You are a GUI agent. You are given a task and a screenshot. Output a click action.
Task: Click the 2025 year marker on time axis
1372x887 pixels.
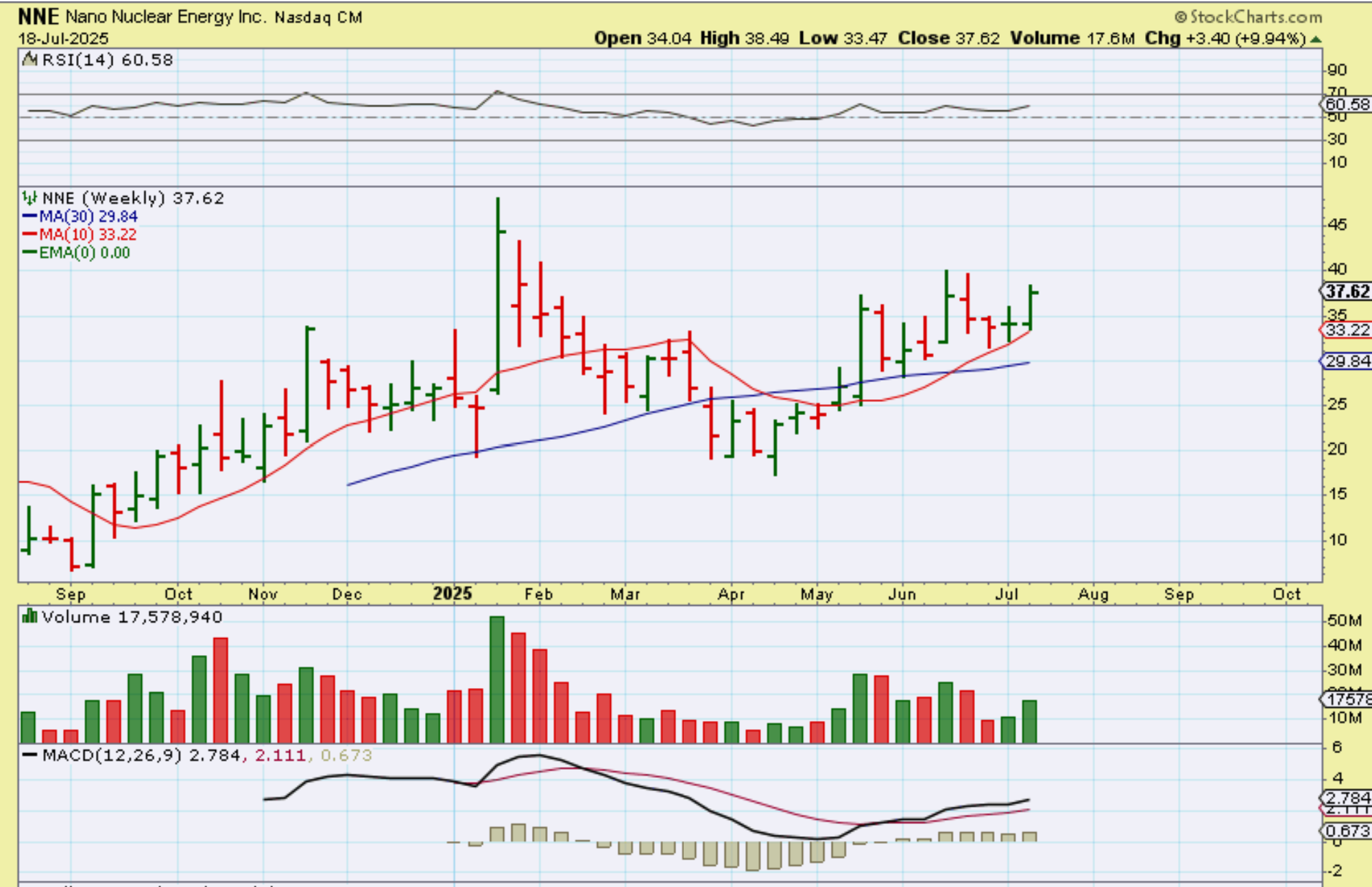pyautogui.click(x=453, y=593)
